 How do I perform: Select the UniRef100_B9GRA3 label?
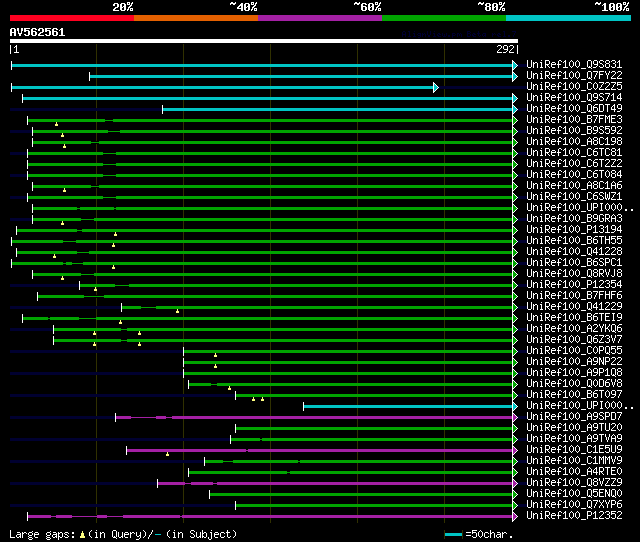click(x=574, y=218)
